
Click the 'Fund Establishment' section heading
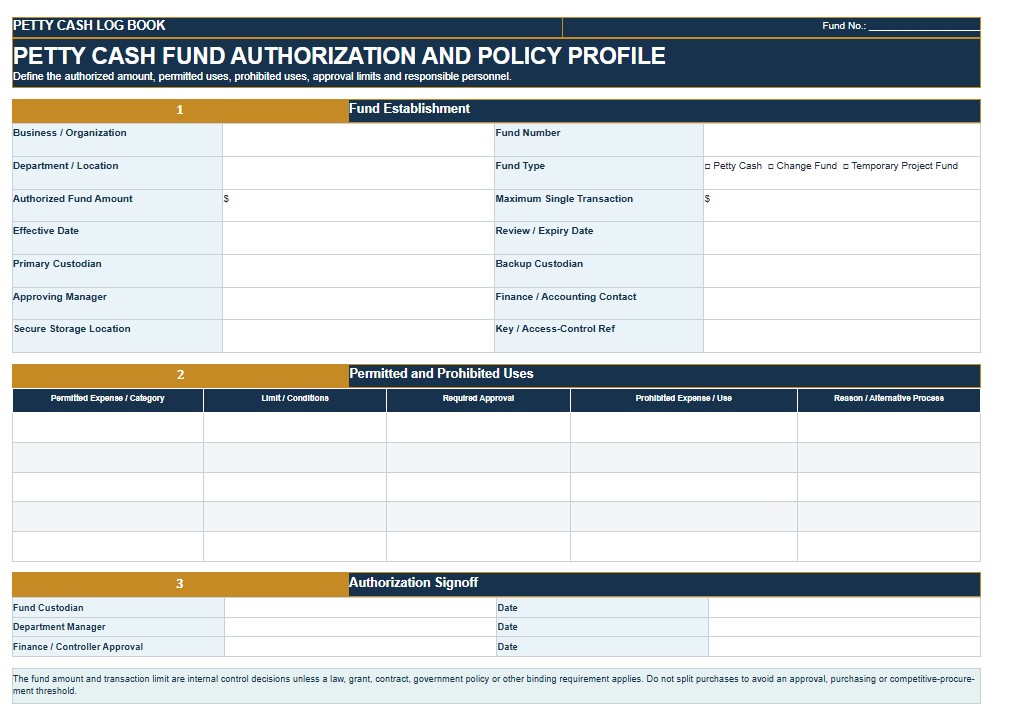pos(409,109)
